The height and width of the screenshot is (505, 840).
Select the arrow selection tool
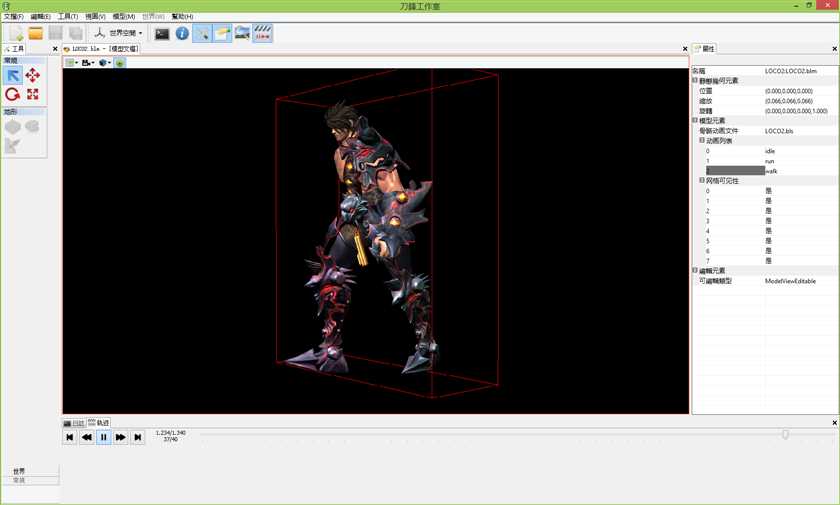(13, 76)
